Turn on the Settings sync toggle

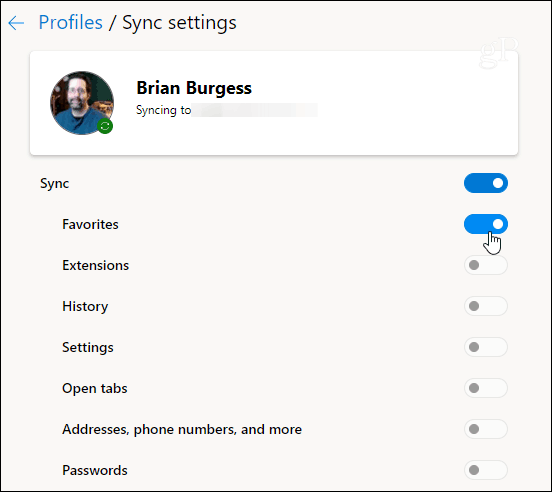[486, 347]
